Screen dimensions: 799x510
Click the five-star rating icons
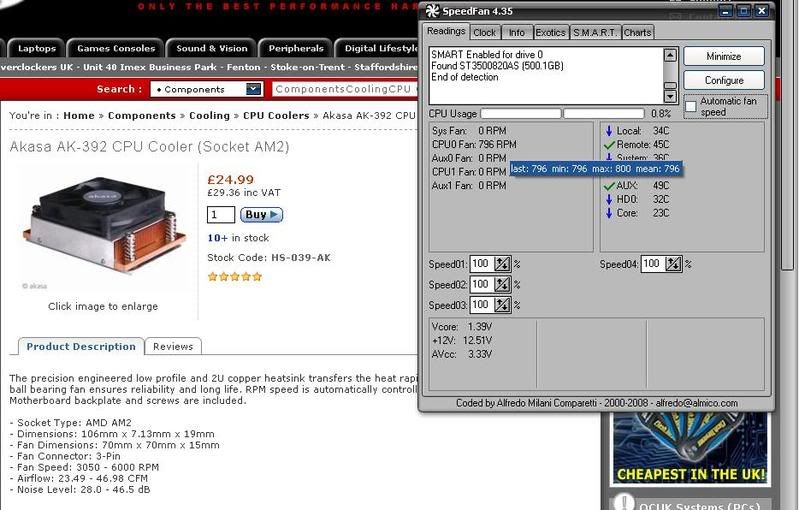234,277
